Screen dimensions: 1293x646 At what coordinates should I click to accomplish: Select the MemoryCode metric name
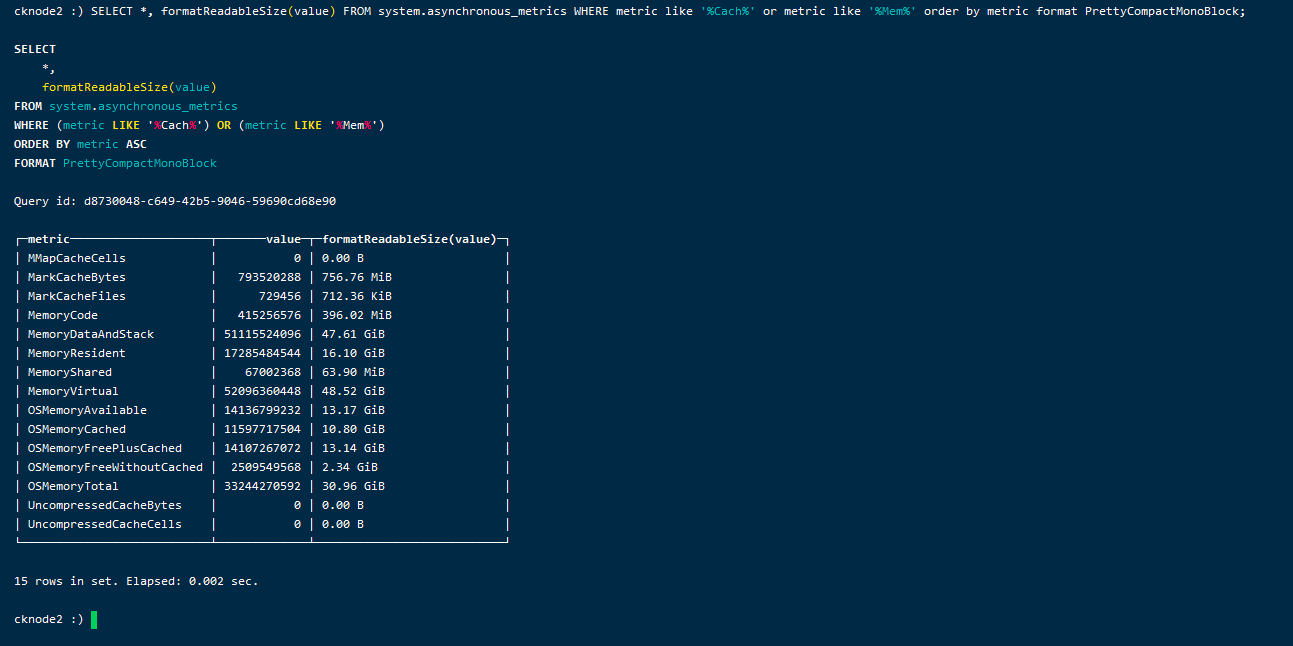(x=63, y=315)
